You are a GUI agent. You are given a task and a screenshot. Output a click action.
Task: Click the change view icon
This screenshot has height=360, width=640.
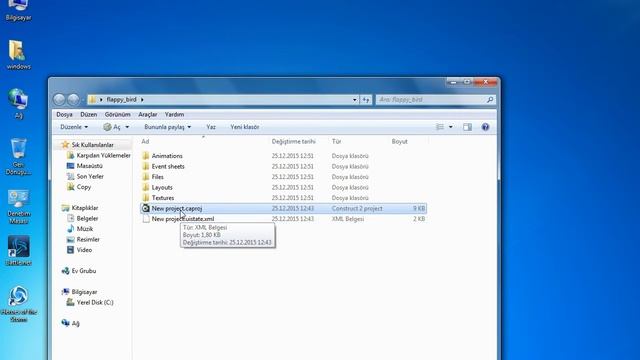pyautogui.click(x=440, y=127)
